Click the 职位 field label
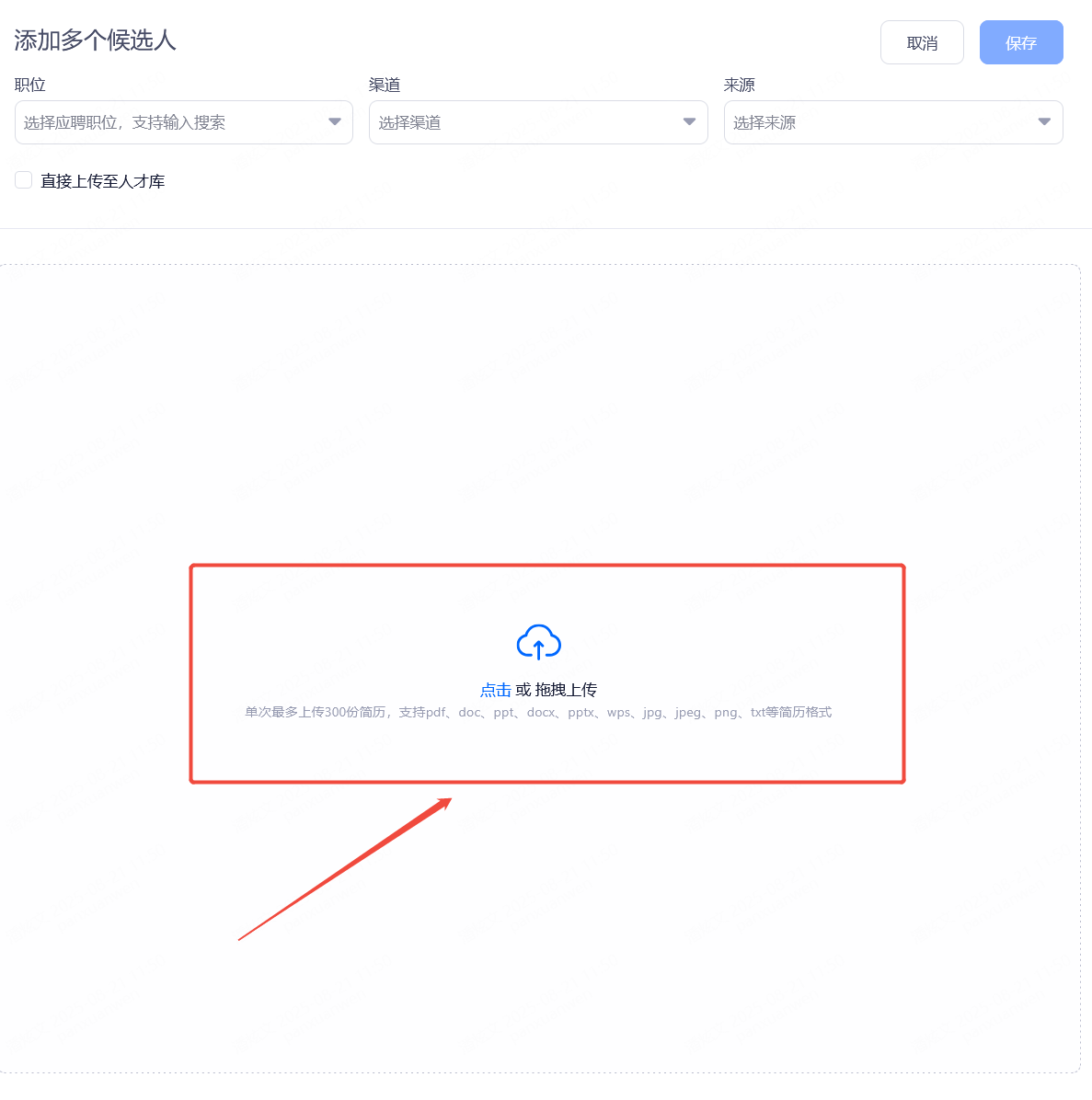 [x=30, y=85]
